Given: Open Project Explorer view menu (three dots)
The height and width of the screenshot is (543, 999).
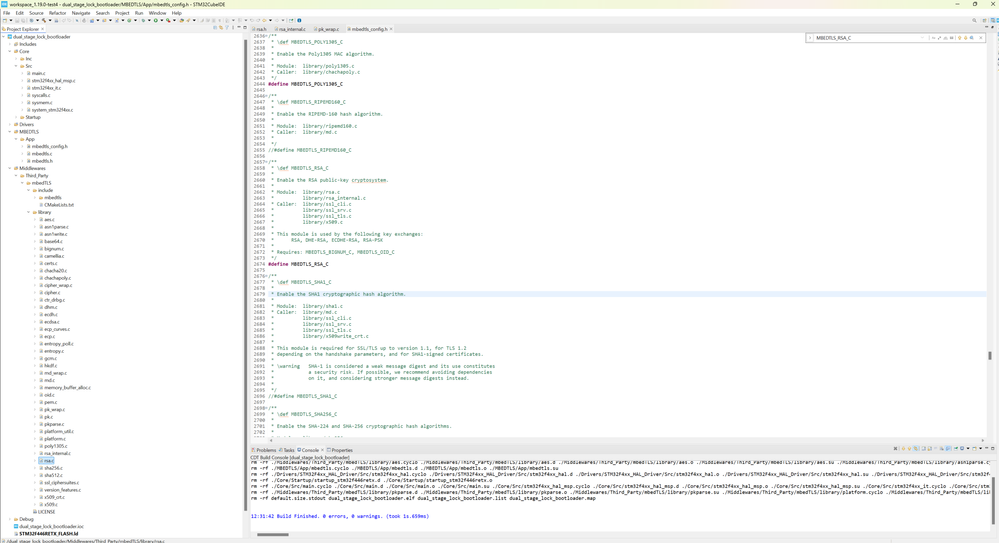Looking at the screenshot, I should point(233,28).
